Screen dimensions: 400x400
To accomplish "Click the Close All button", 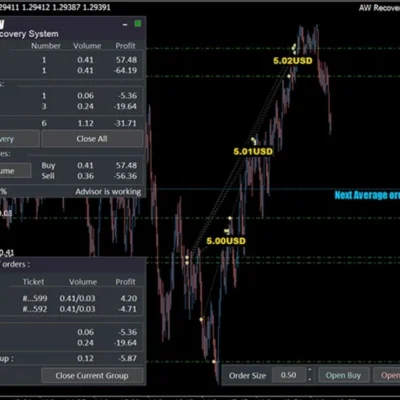I will [92, 139].
